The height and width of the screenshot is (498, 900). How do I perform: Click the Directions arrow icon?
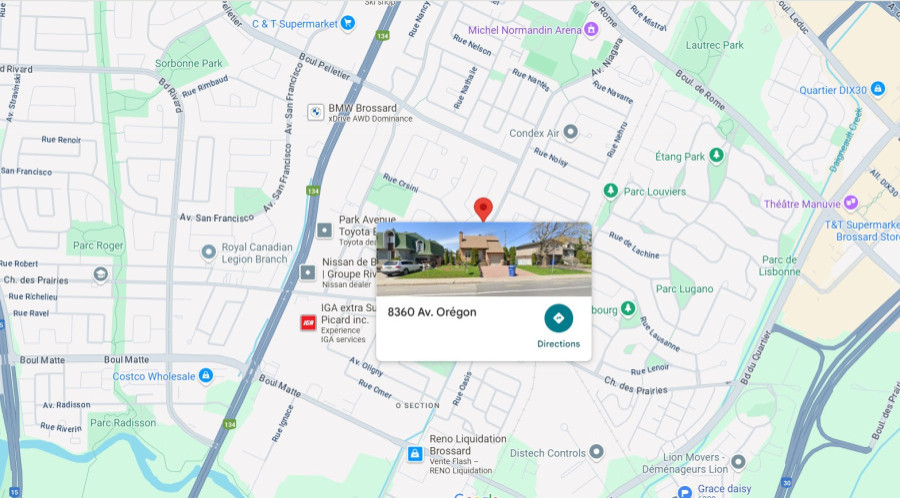coord(558,318)
